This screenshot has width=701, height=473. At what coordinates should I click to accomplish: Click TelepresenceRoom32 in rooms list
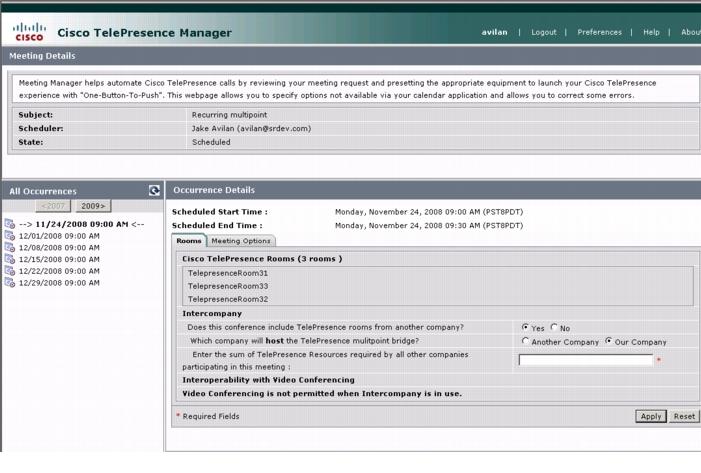point(228,299)
